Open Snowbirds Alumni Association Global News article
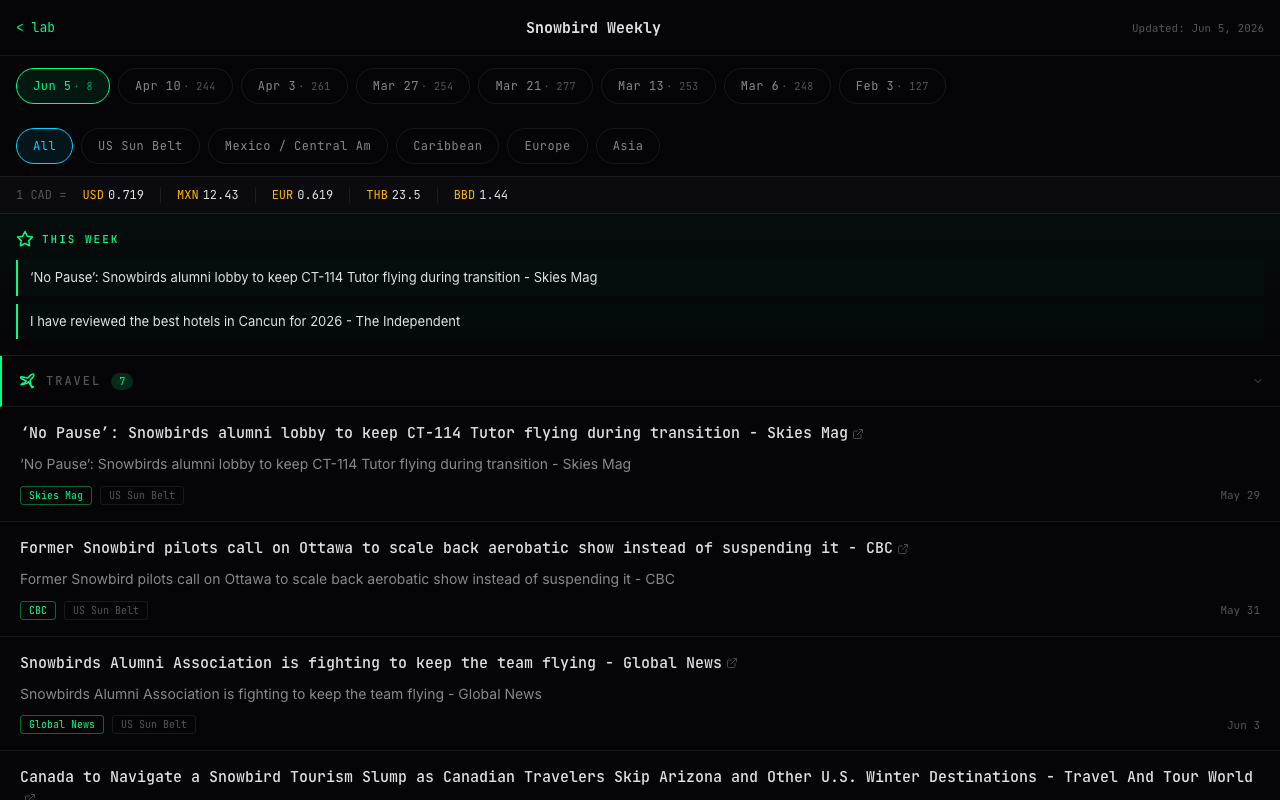Viewport: 1280px width, 800px height. pyautogui.click(x=371, y=663)
